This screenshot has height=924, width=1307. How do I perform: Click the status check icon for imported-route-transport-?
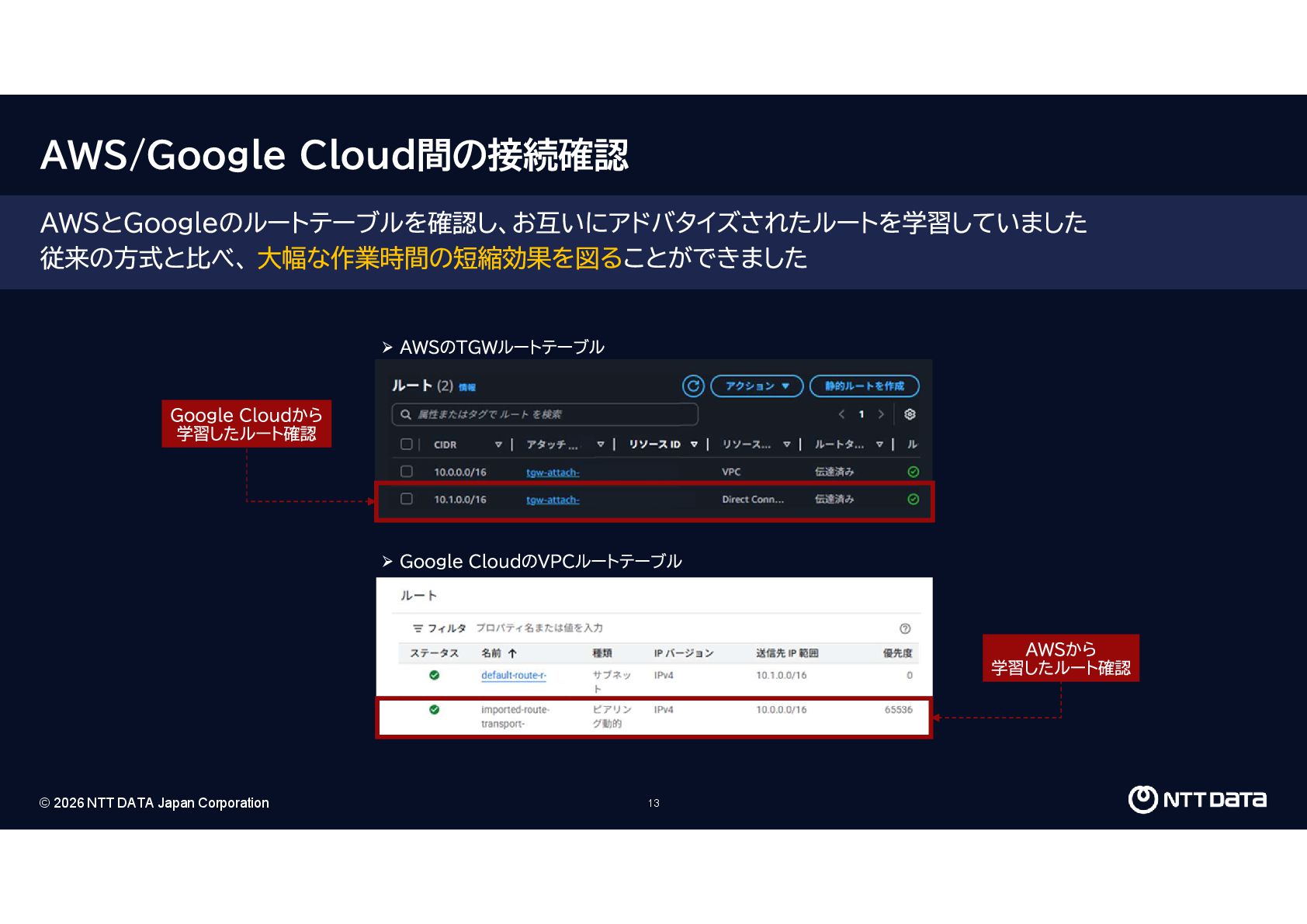tap(435, 709)
